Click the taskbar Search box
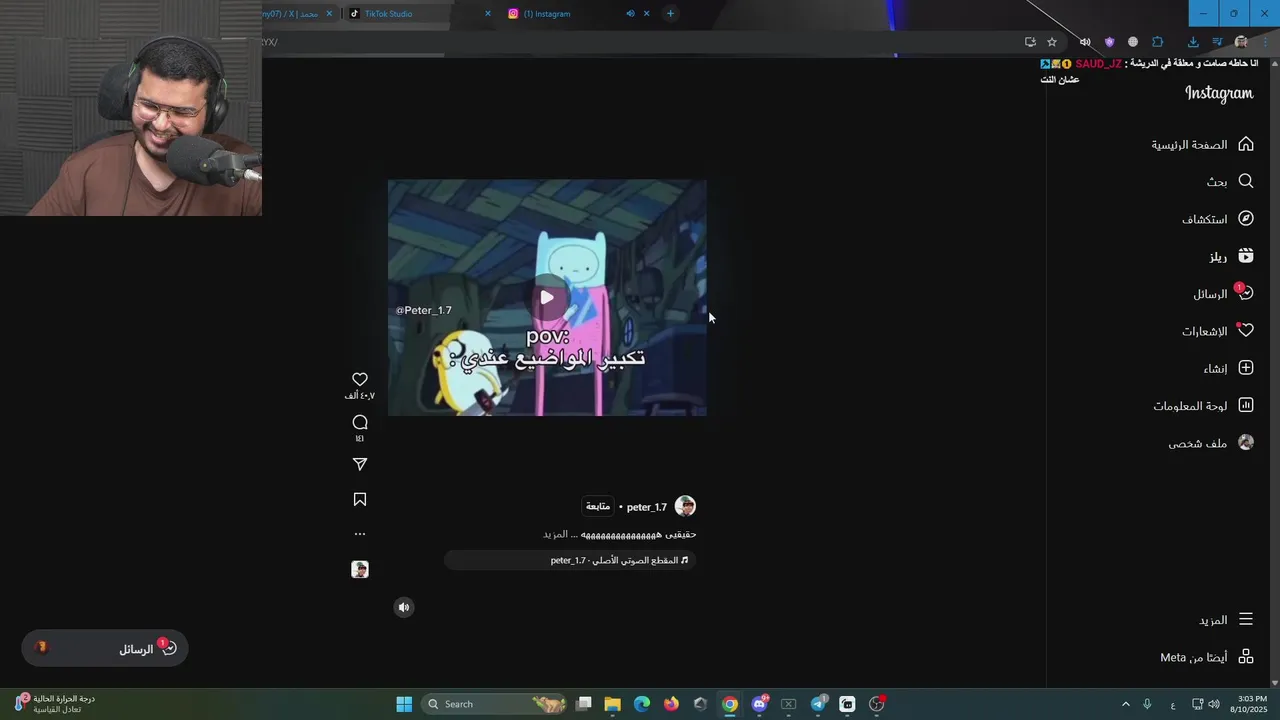Screen dimensions: 1280x720 click(495, 704)
